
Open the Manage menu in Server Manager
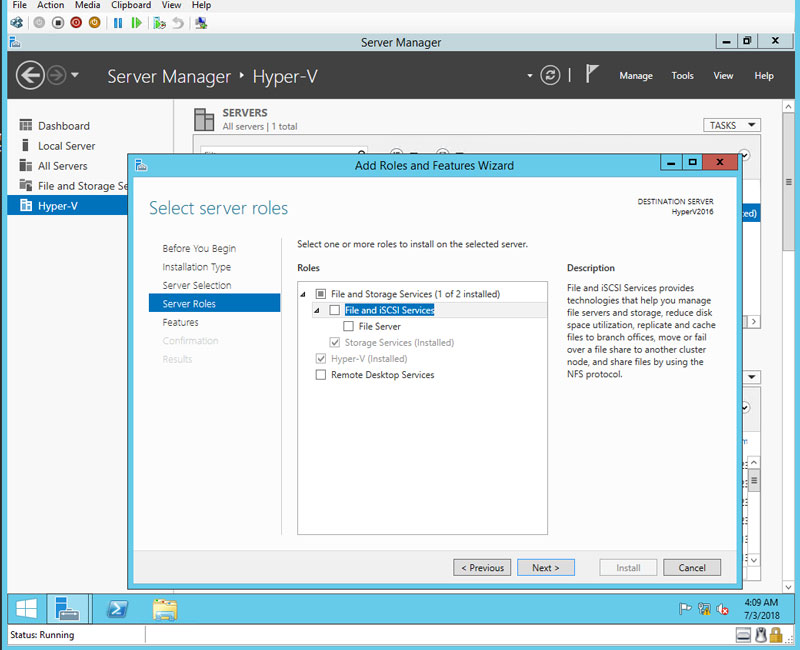coord(635,76)
